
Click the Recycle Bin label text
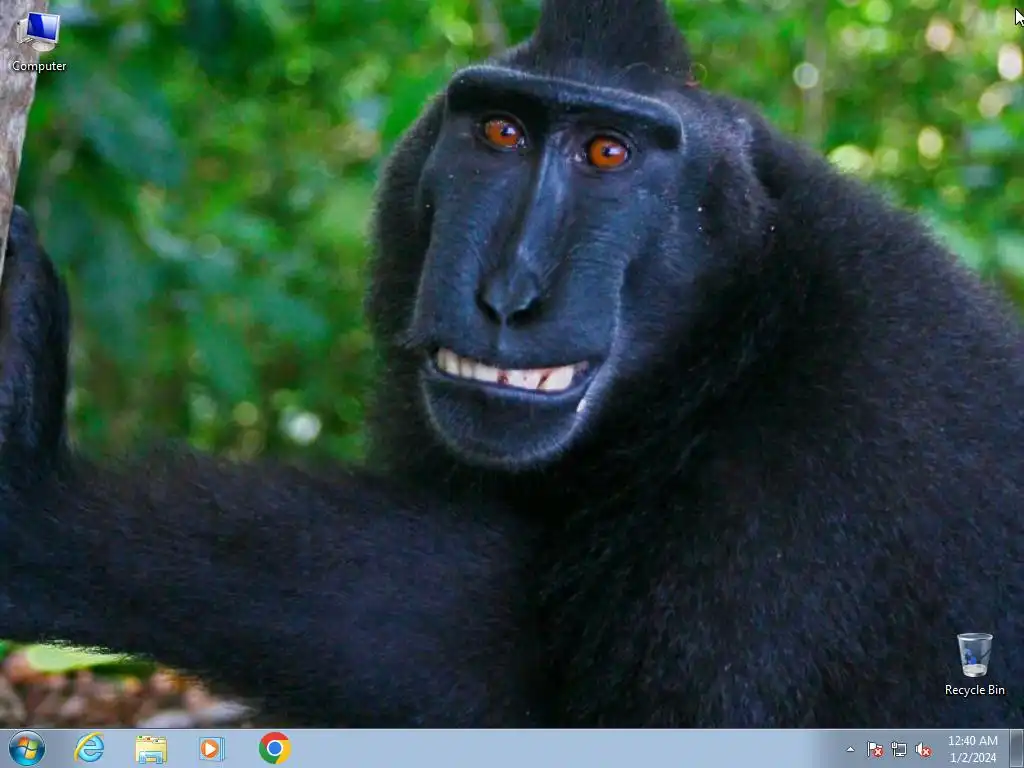coord(974,690)
